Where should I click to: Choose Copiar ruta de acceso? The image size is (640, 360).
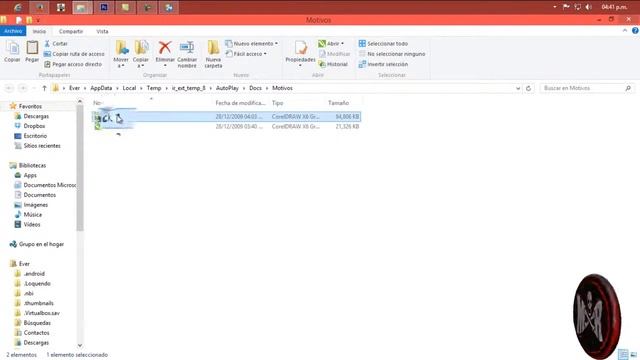coord(74,54)
